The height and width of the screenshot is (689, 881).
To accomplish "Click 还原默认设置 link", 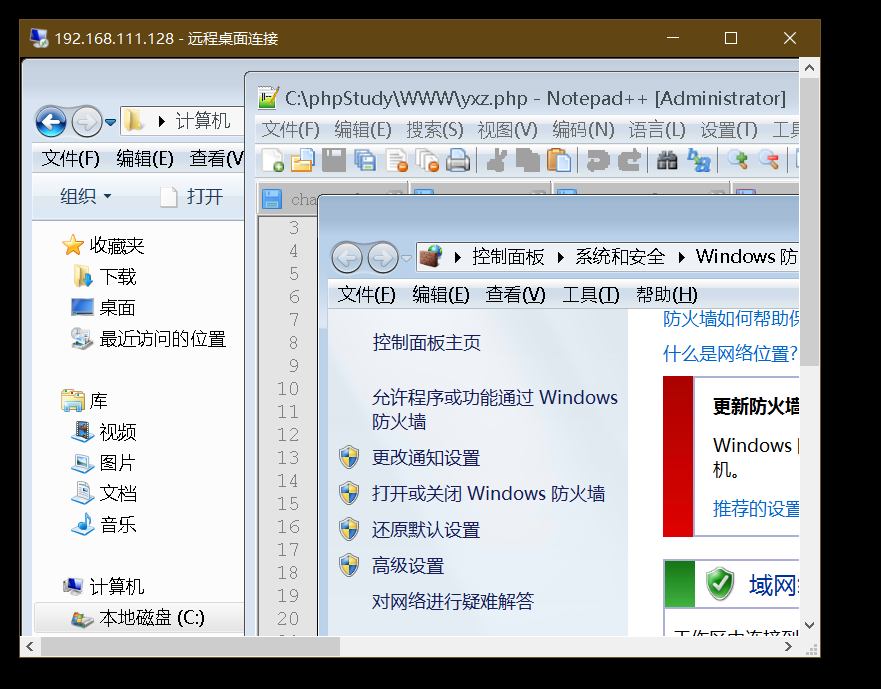I will coord(426,530).
